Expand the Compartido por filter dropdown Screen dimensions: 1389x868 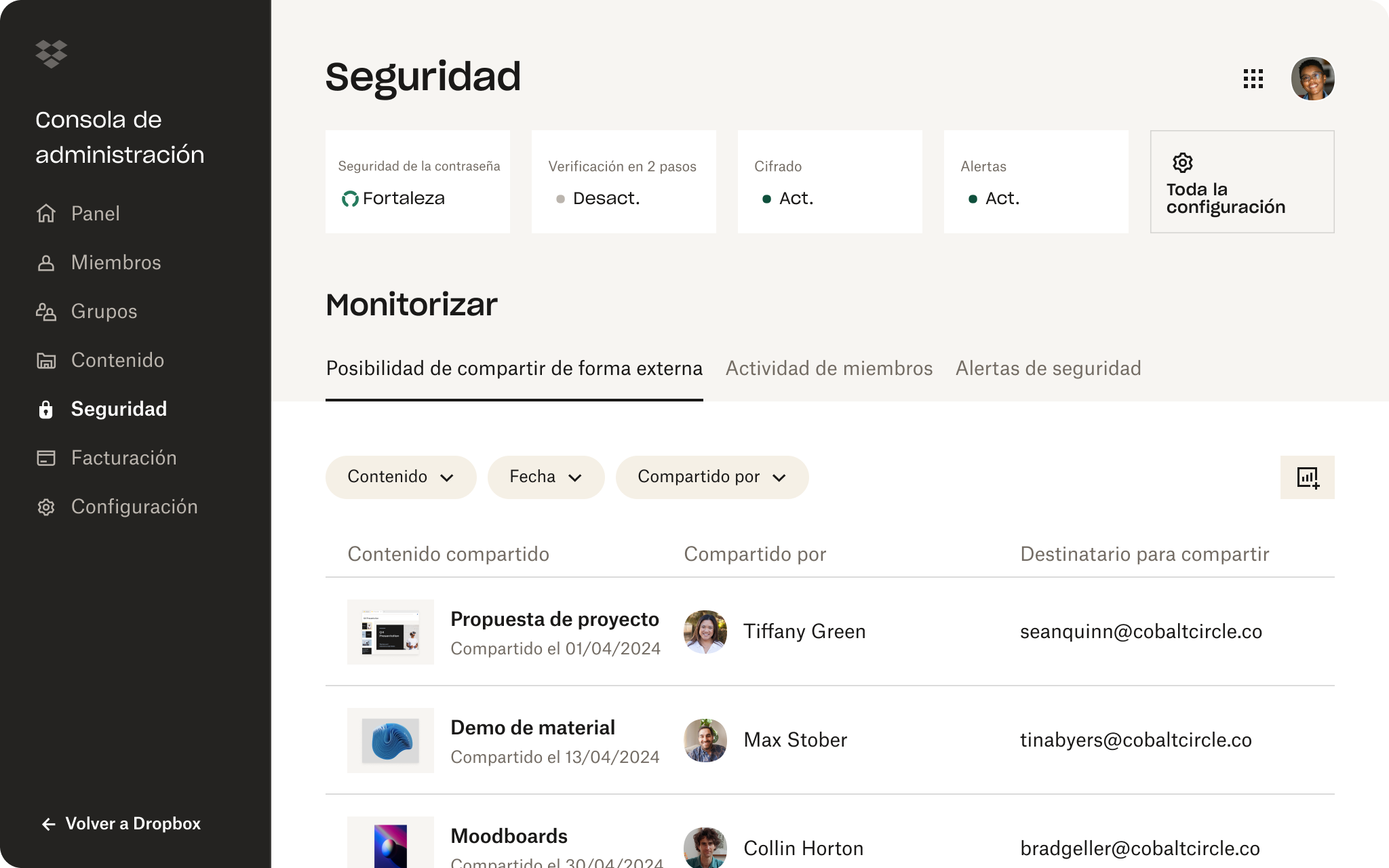click(712, 477)
